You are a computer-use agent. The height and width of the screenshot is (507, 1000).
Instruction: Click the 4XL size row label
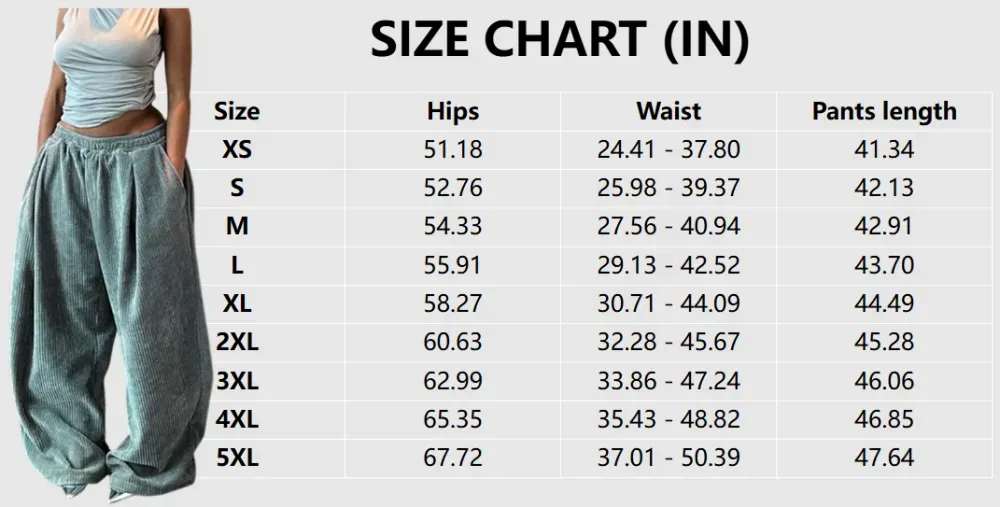tap(237, 419)
